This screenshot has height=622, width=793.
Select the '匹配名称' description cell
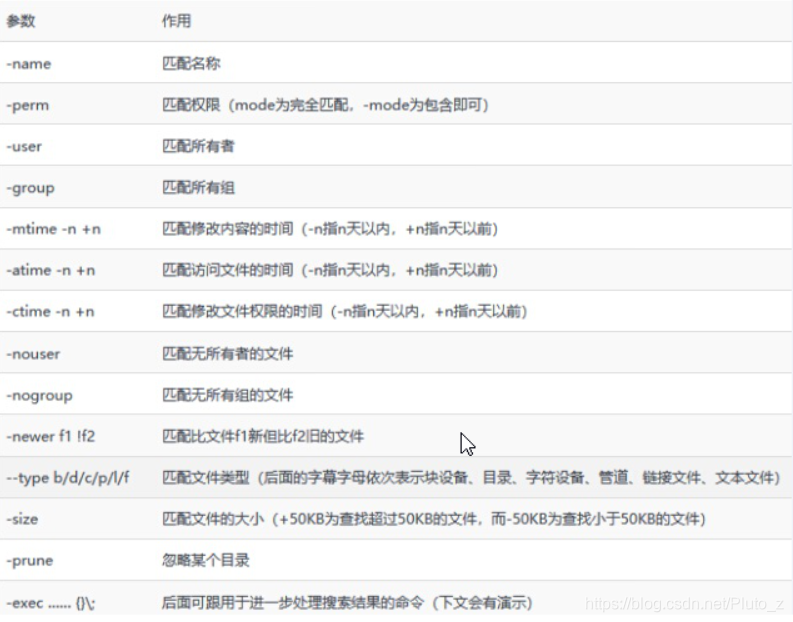(x=191, y=63)
